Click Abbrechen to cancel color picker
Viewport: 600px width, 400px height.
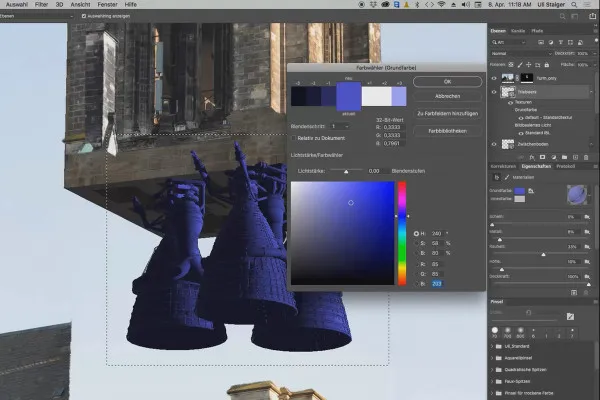click(447, 96)
